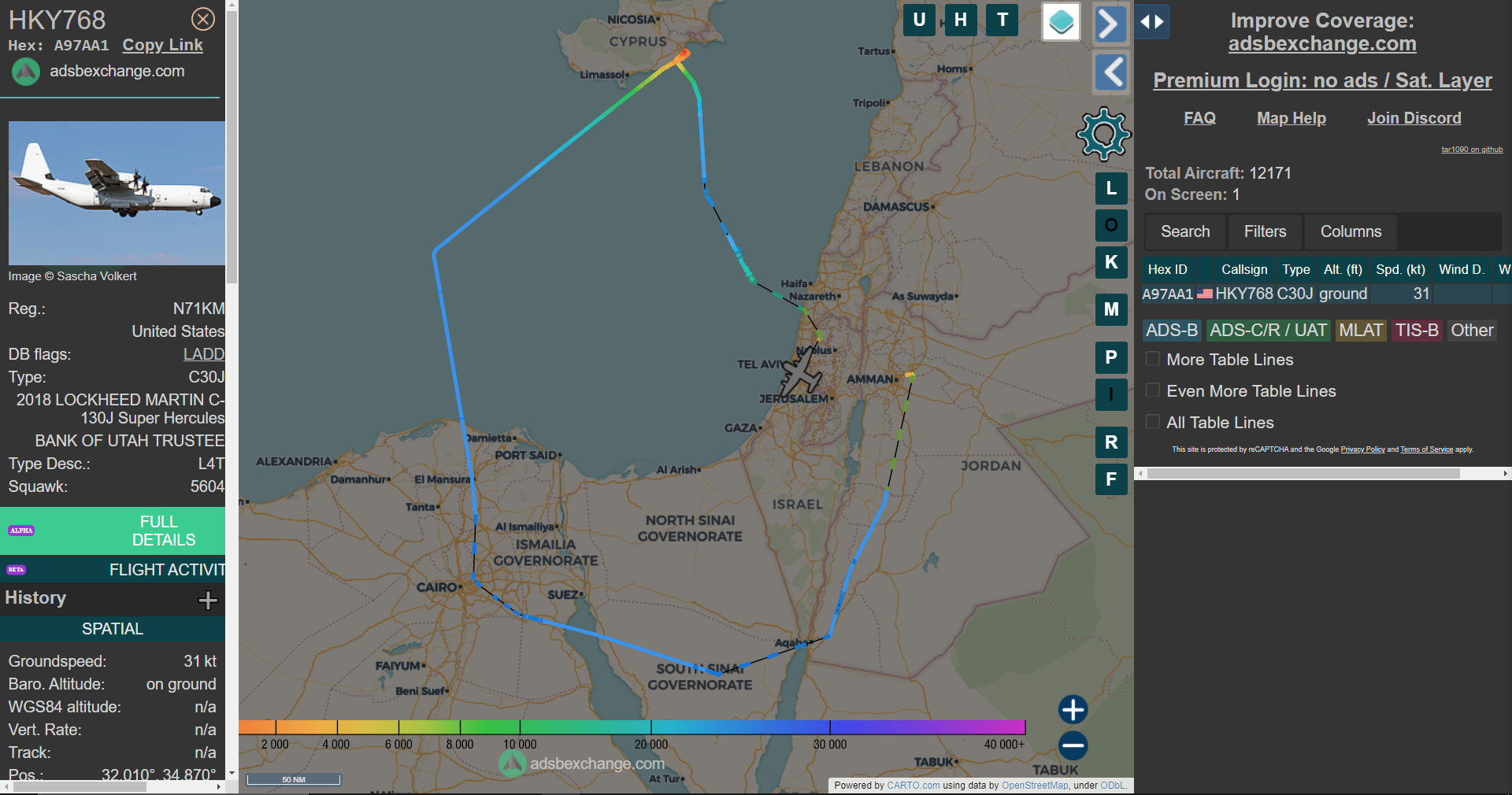This screenshot has height=795, width=1512.
Task: Zoom out with the minus button
Action: click(1073, 745)
